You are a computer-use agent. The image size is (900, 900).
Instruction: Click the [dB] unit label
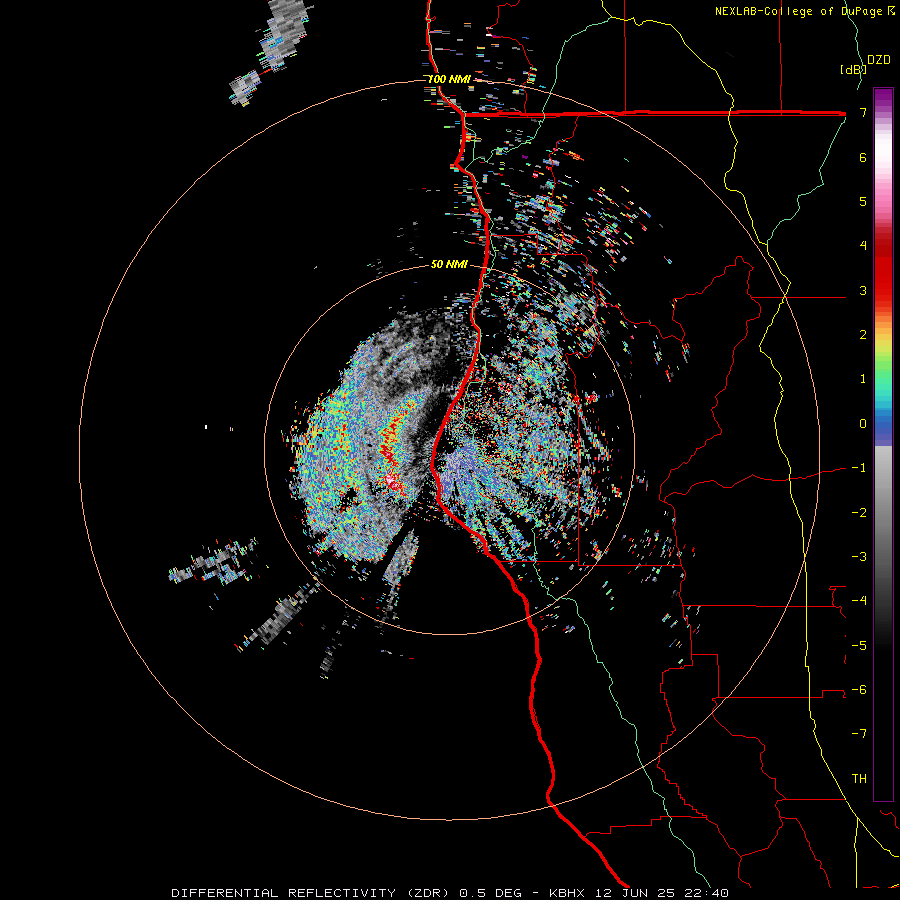pos(853,69)
